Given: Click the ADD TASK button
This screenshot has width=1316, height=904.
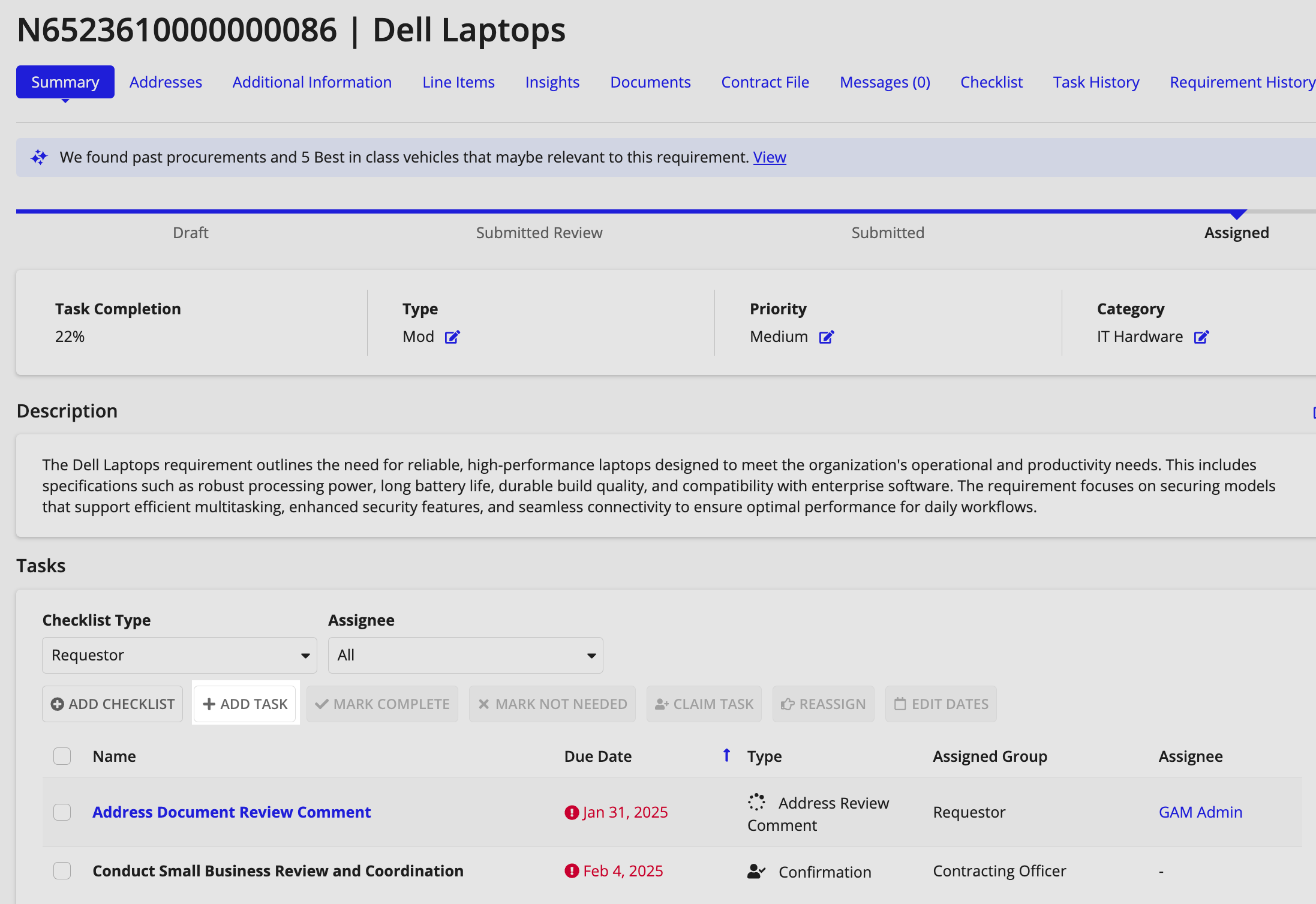Looking at the screenshot, I should (x=245, y=704).
